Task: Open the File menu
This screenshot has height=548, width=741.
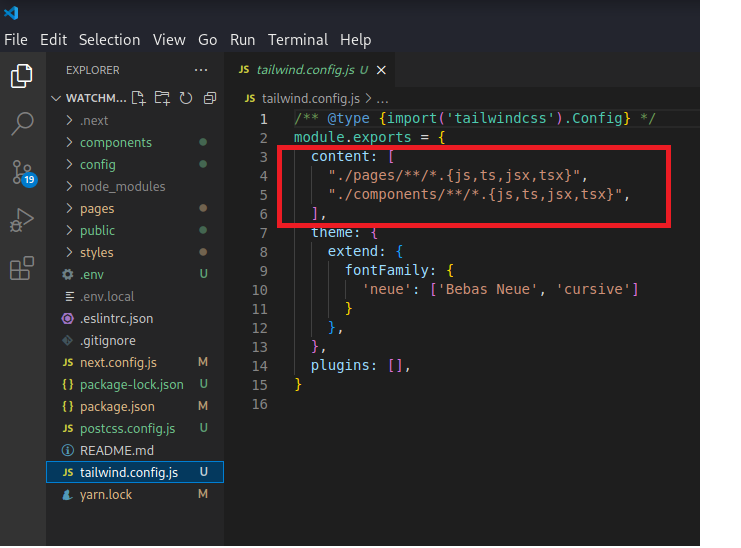Action: click(16, 40)
